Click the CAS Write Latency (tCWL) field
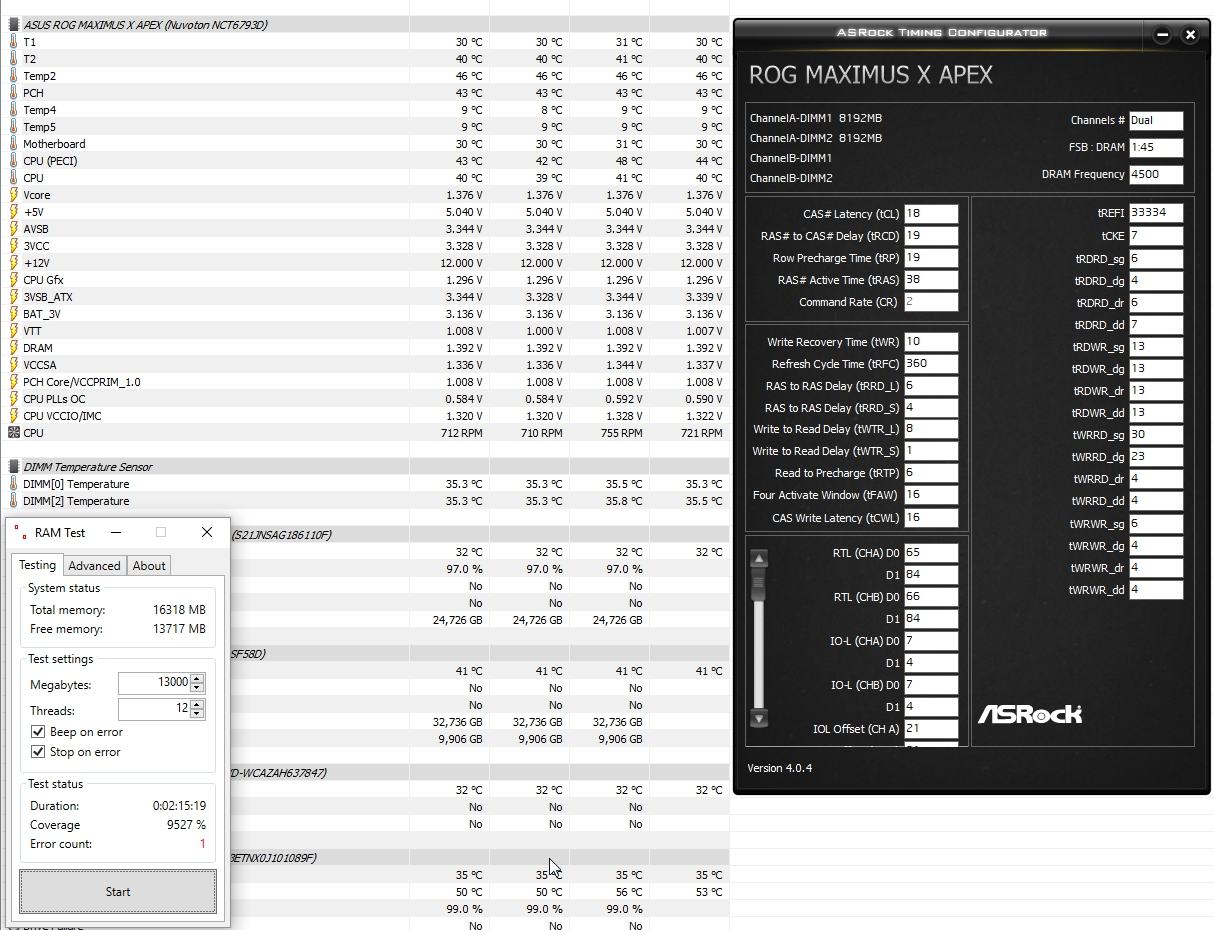 click(931, 517)
